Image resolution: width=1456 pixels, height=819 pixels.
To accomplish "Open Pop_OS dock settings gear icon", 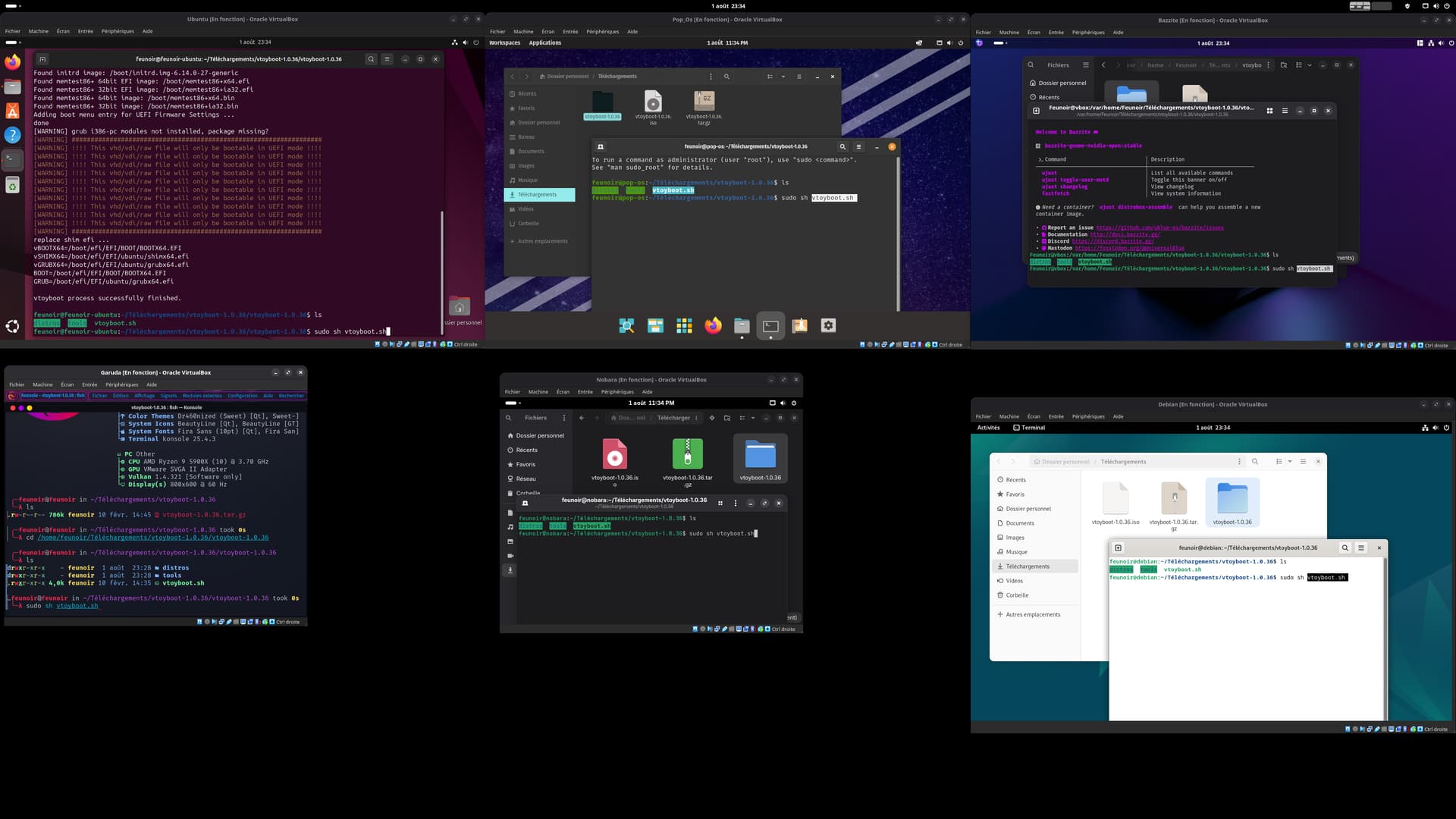I will click(828, 326).
